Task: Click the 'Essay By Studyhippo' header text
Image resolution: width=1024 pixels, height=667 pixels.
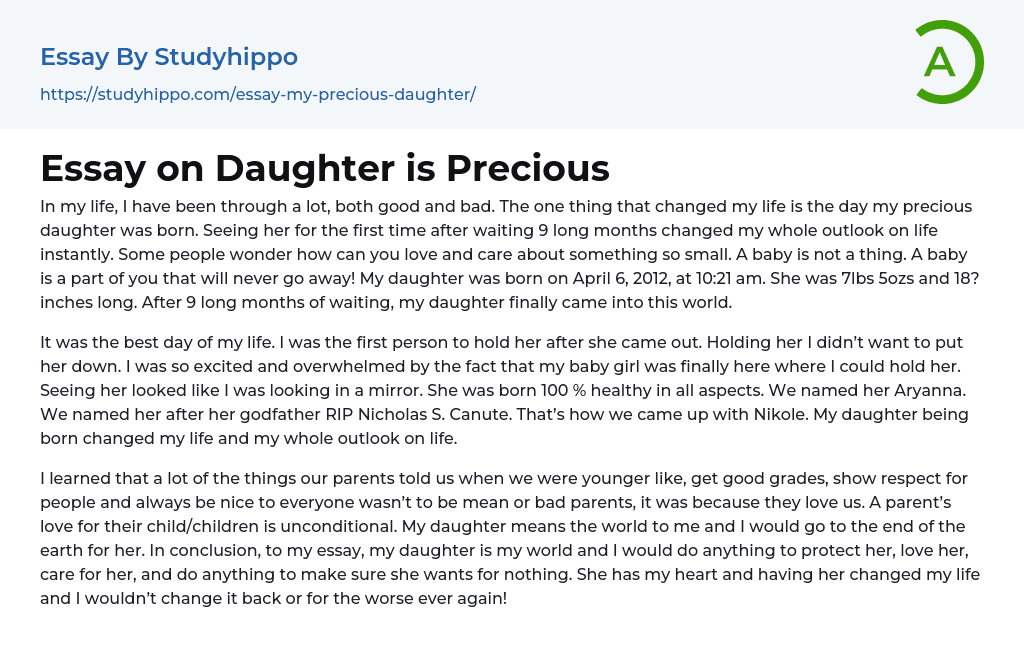Action: point(169,57)
